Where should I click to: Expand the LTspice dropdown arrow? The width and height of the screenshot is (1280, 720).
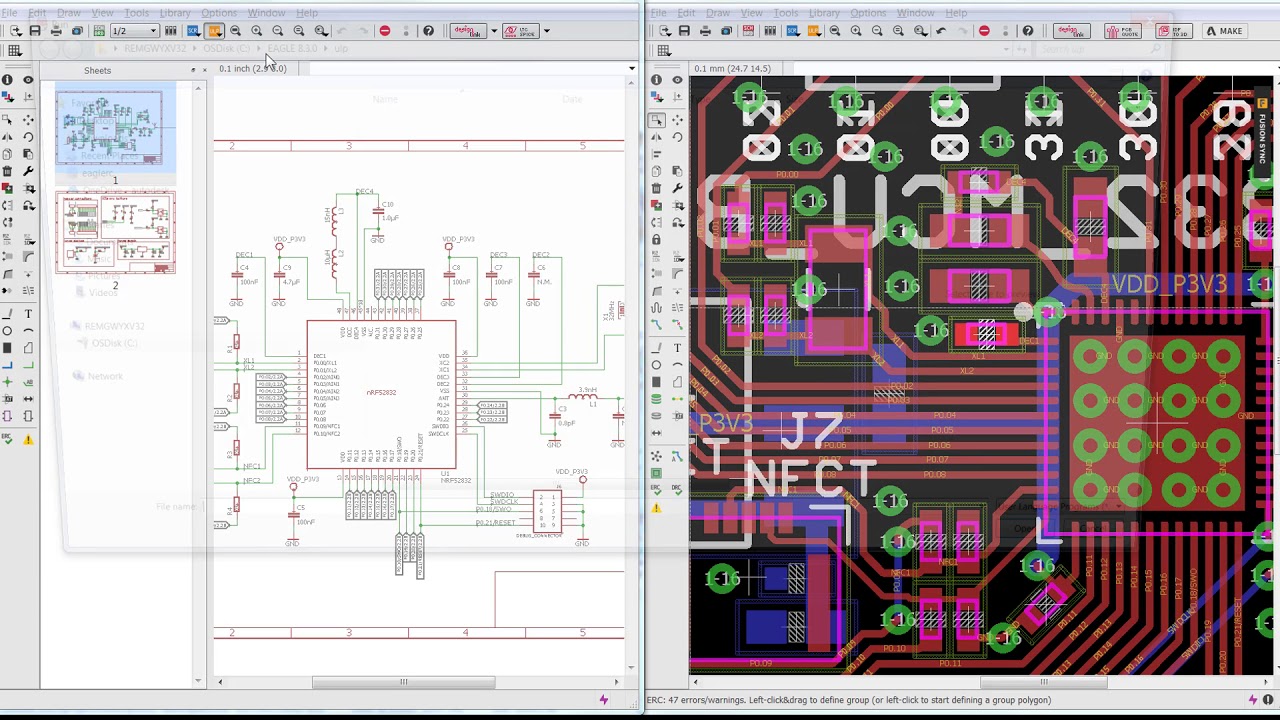coord(546,31)
